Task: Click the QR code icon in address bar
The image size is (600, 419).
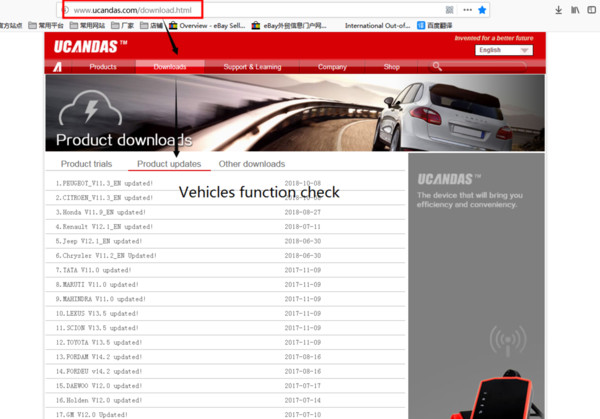Action: tap(450, 10)
